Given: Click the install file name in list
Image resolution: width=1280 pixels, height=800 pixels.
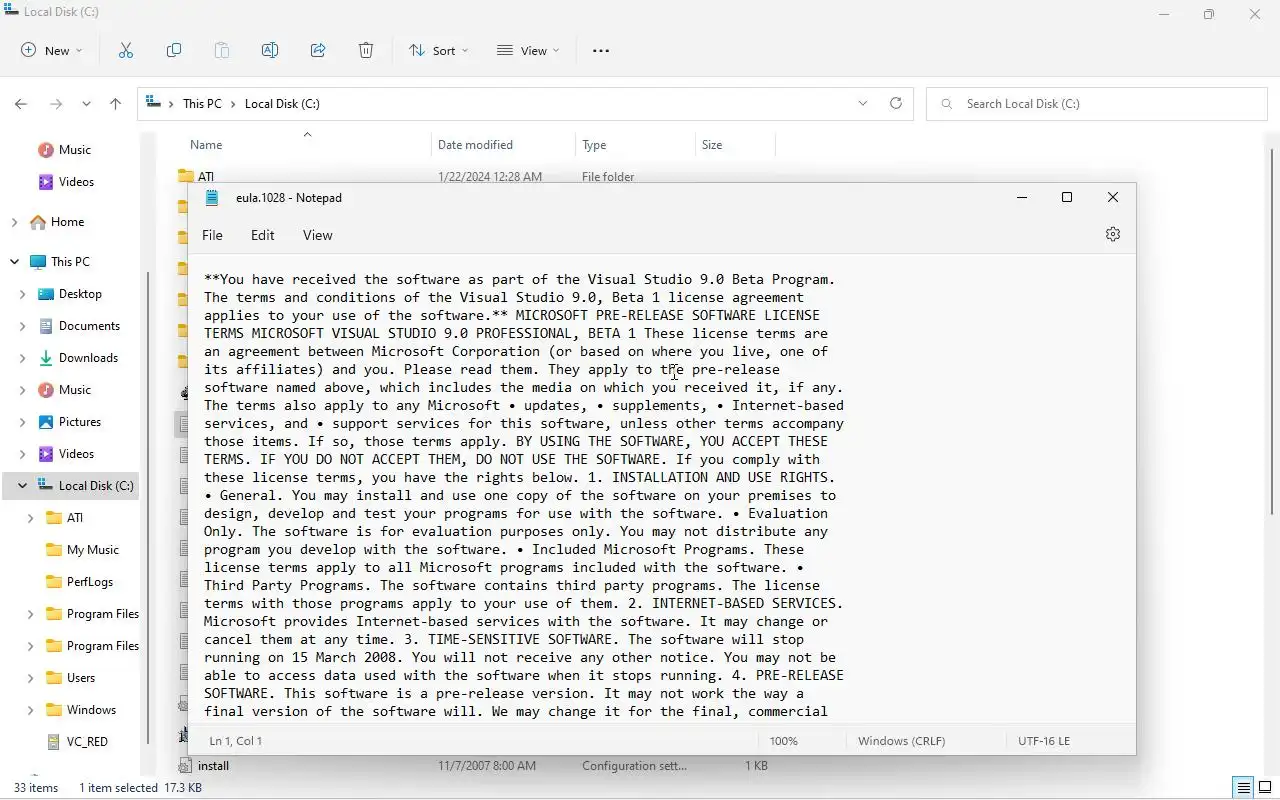Looking at the screenshot, I should (x=213, y=766).
